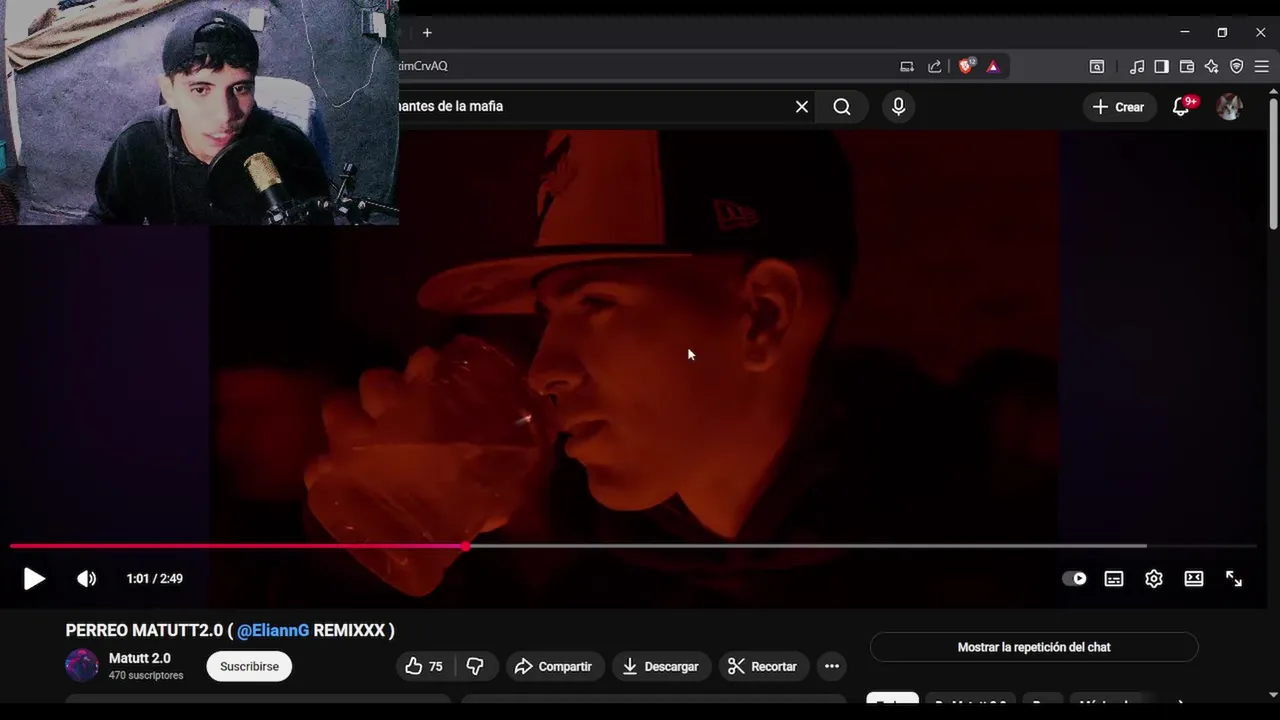The image size is (1280, 720).
Task: Open the @EliannG channel link in title
Action: pyautogui.click(x=273, y=631)
